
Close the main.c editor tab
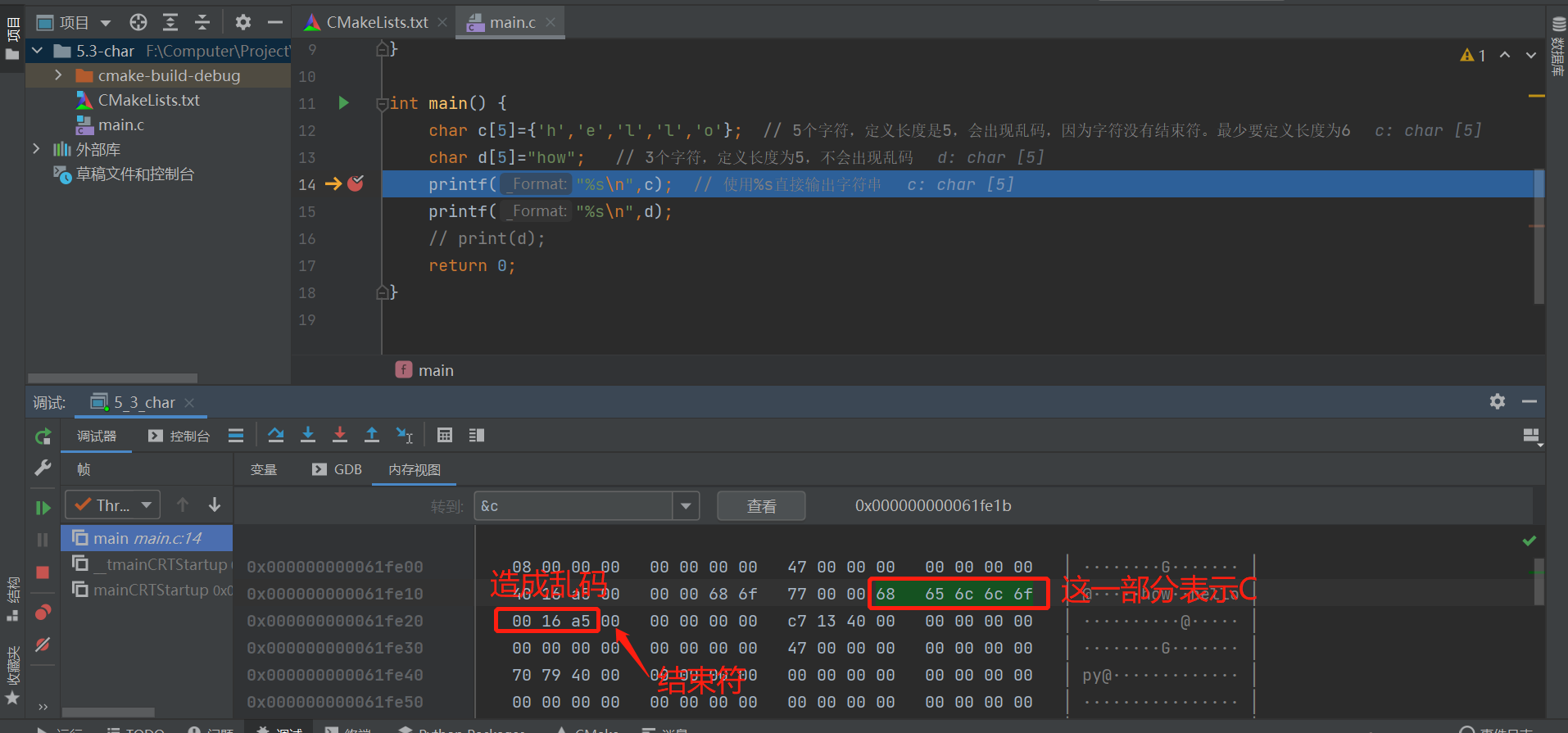[x=551, y=22]
